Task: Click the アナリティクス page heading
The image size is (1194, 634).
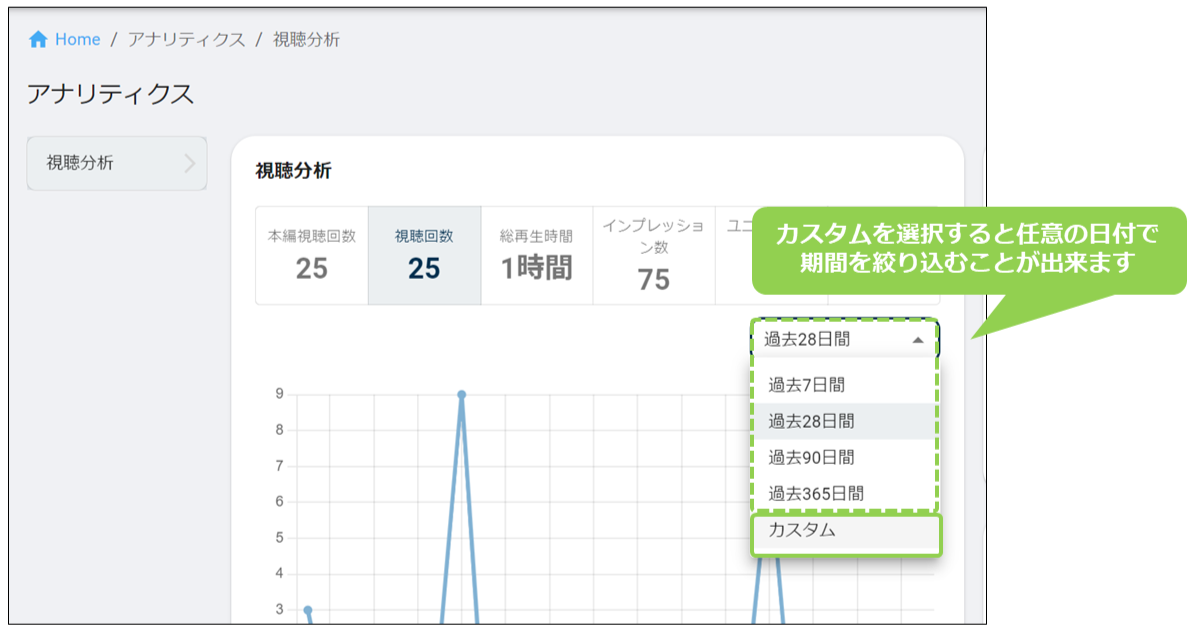Action: click(110, 94)
